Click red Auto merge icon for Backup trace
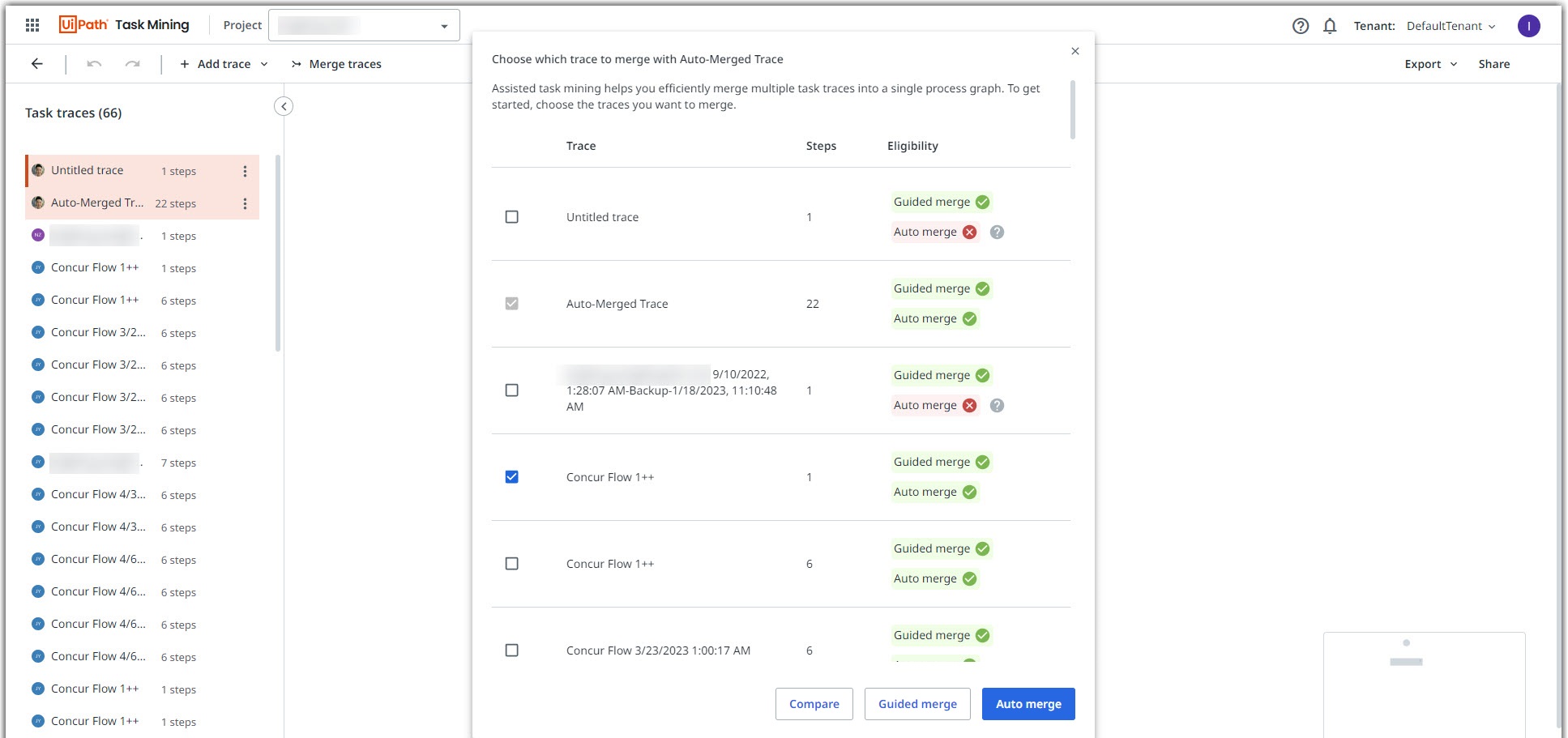The width and height of the screenshot is (1568, 738). tap(970, 406)
